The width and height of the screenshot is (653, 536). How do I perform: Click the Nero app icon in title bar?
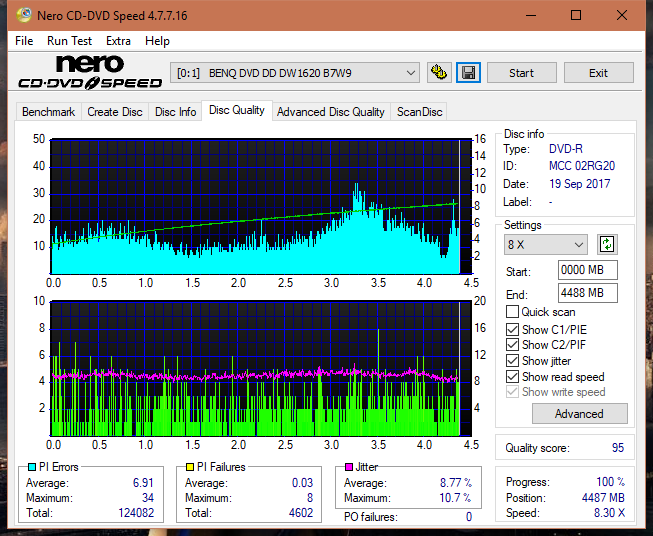click(x=24, y=15)
